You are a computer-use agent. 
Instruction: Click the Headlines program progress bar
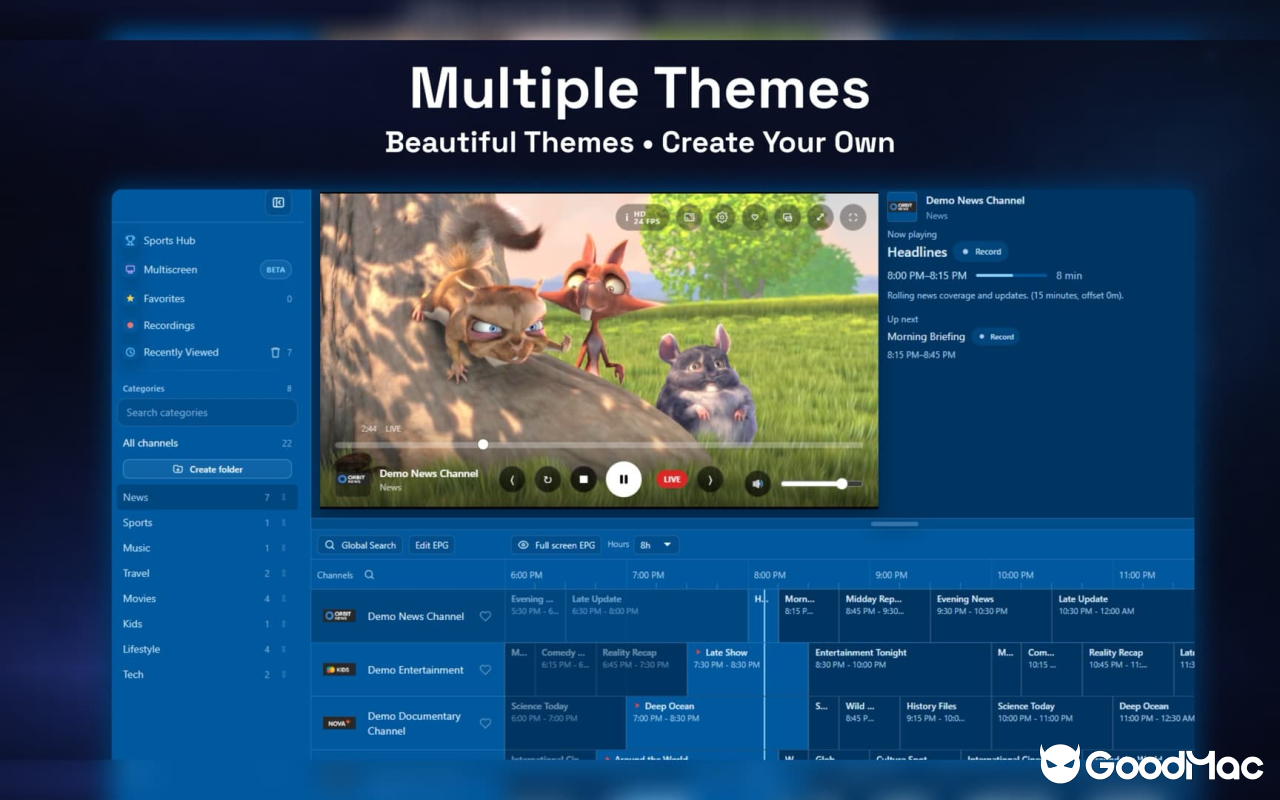[1010, 275]
